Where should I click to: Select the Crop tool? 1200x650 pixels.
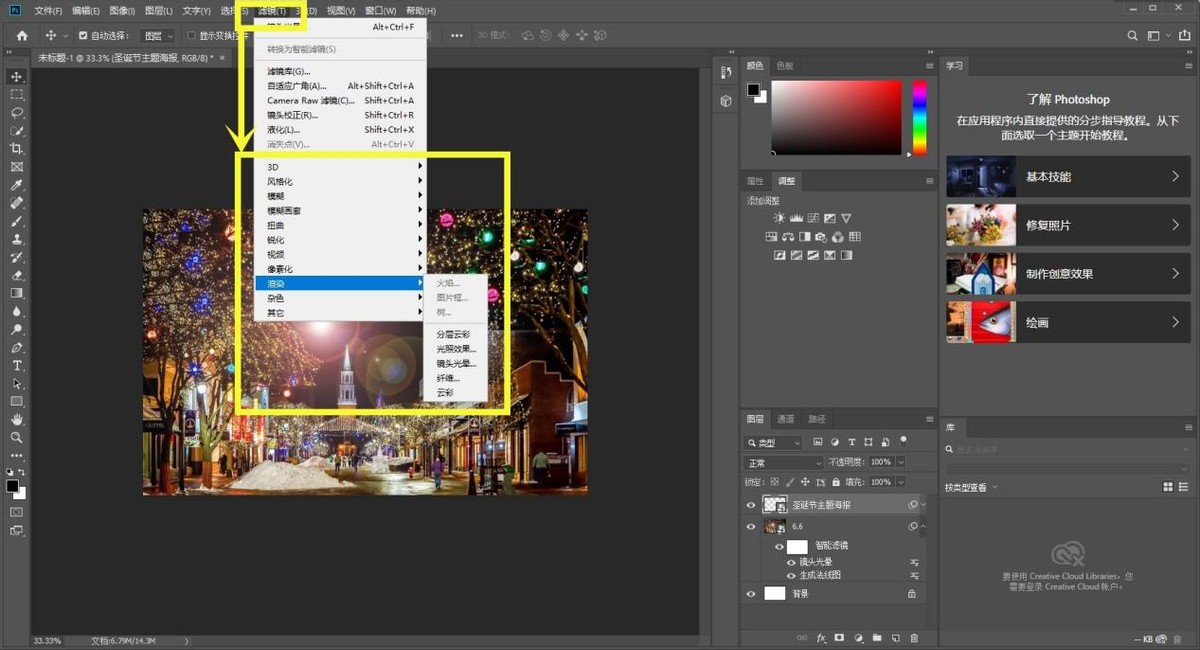click(17, 149)
